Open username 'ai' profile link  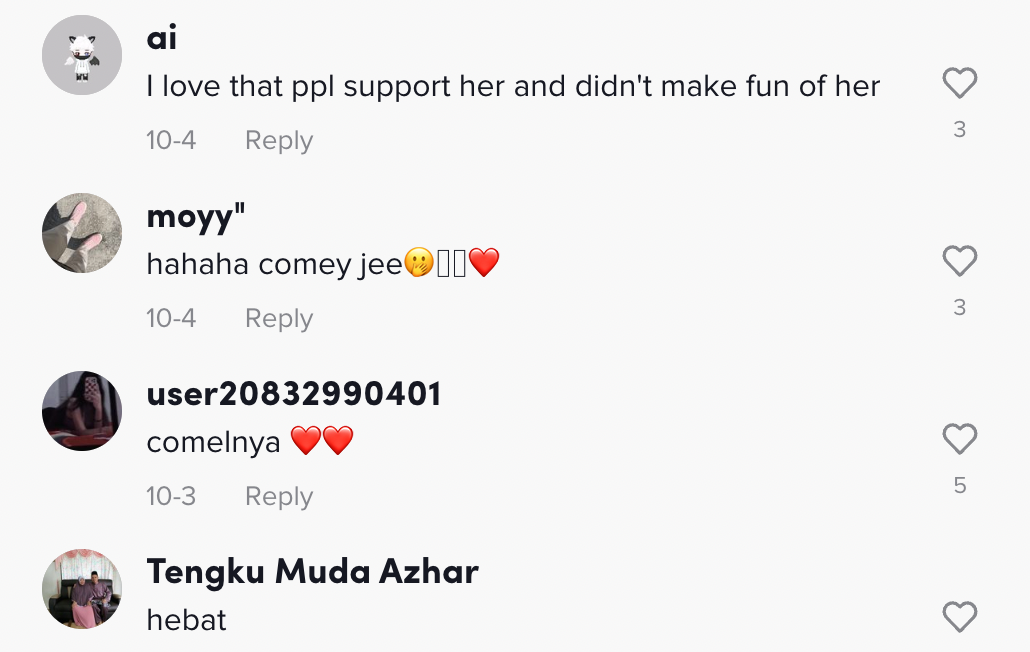[162, 38]
